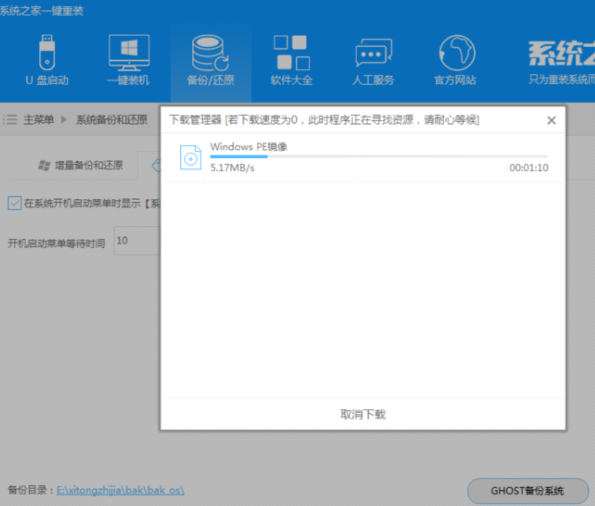The width and height of the screenshot is (595, 506).
Task: Click the Windows PE download progress bar
Action: click(x=379, y=156)
